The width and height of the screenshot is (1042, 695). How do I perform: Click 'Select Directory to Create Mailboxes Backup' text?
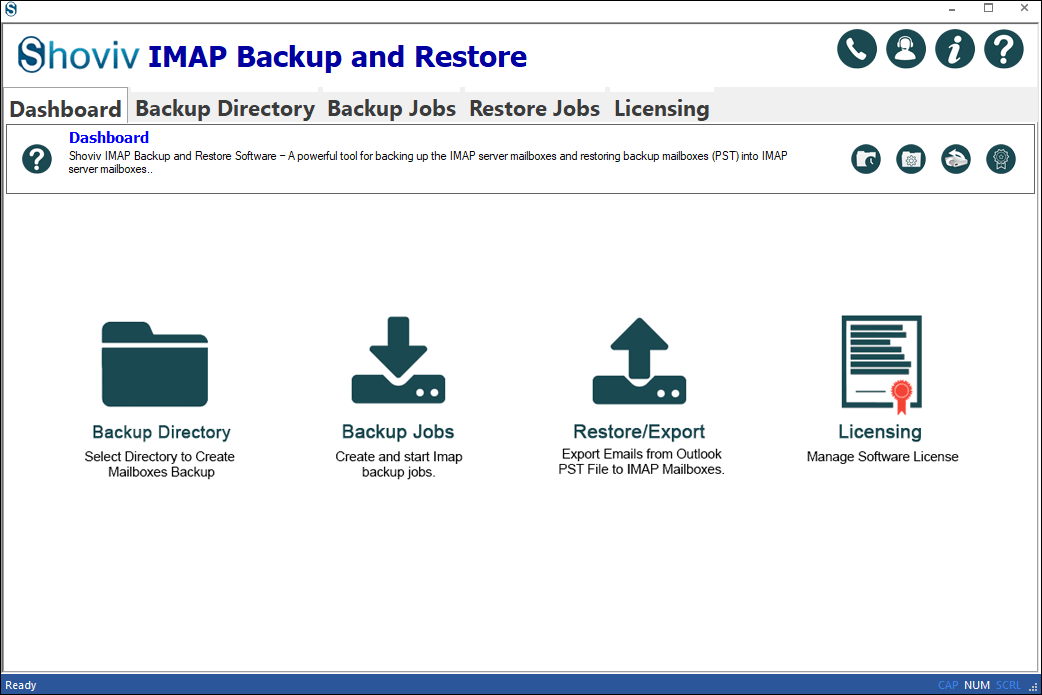159,464
